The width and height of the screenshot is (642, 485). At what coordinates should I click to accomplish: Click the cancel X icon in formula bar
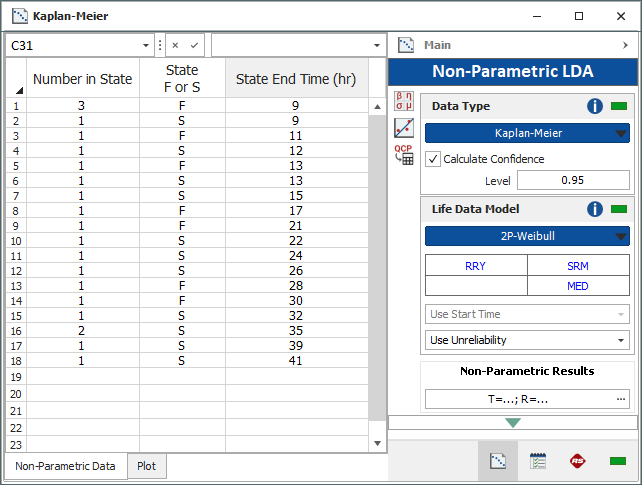click(x=175, y=45)
